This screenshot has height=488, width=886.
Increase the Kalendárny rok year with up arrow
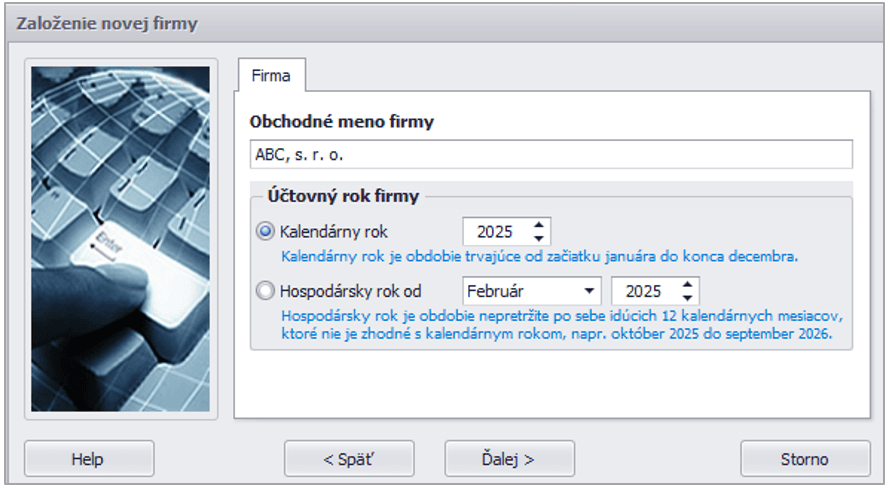click(539, 225)
